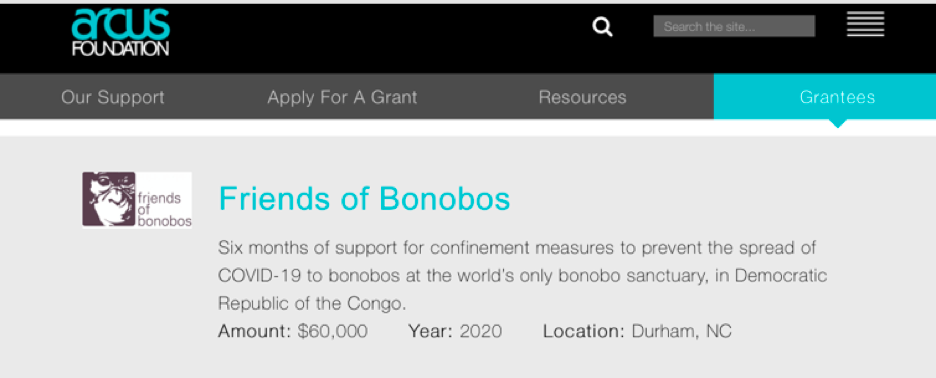The image size is (936, 378).
Task: Click the Arcus Foundation logo
Action: pyautogui.click(x=121, y=32)
